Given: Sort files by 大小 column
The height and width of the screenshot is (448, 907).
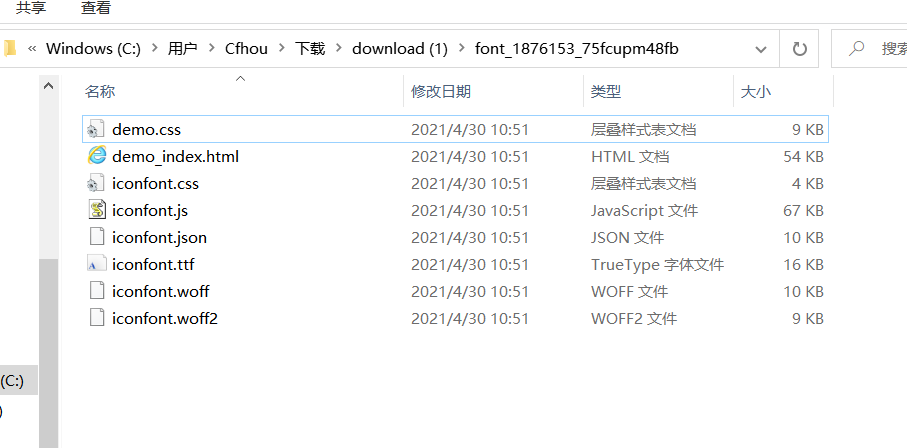Looking at the screenshot, I should [x=755, y=91].
